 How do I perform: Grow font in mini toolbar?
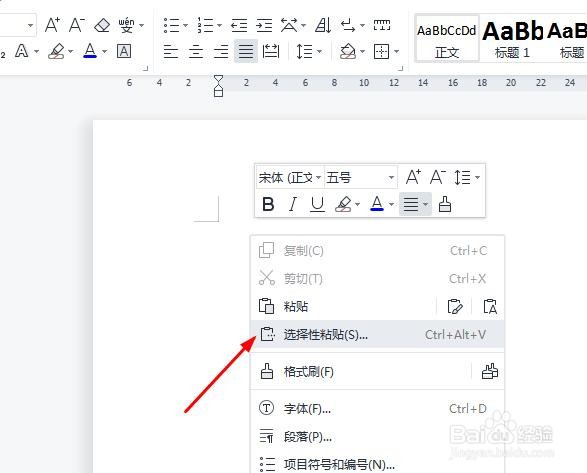coord(413,177)
